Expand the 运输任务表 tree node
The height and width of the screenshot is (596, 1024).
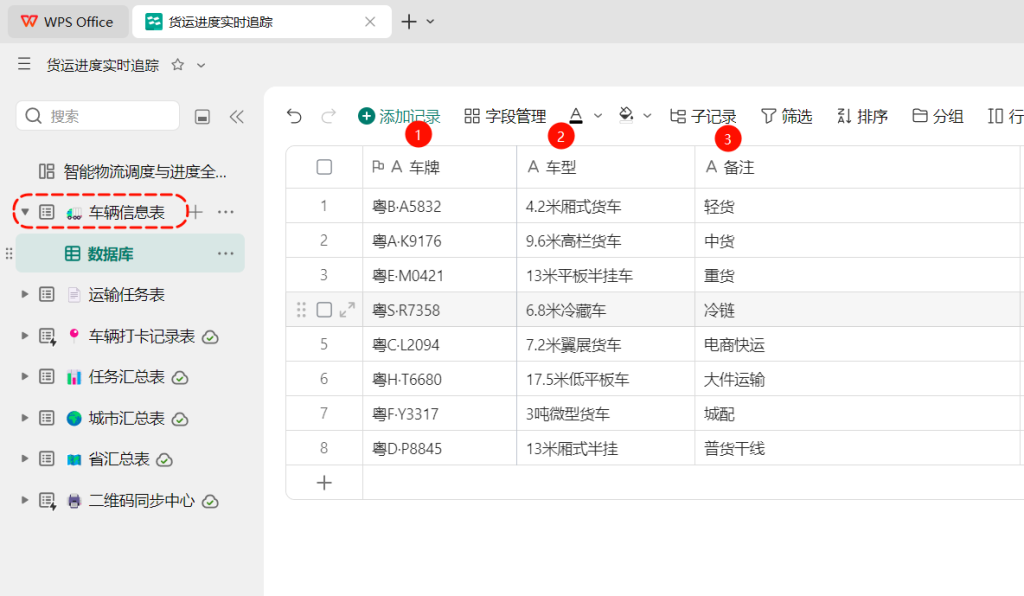pyautogui.click(x=25, y=294)
